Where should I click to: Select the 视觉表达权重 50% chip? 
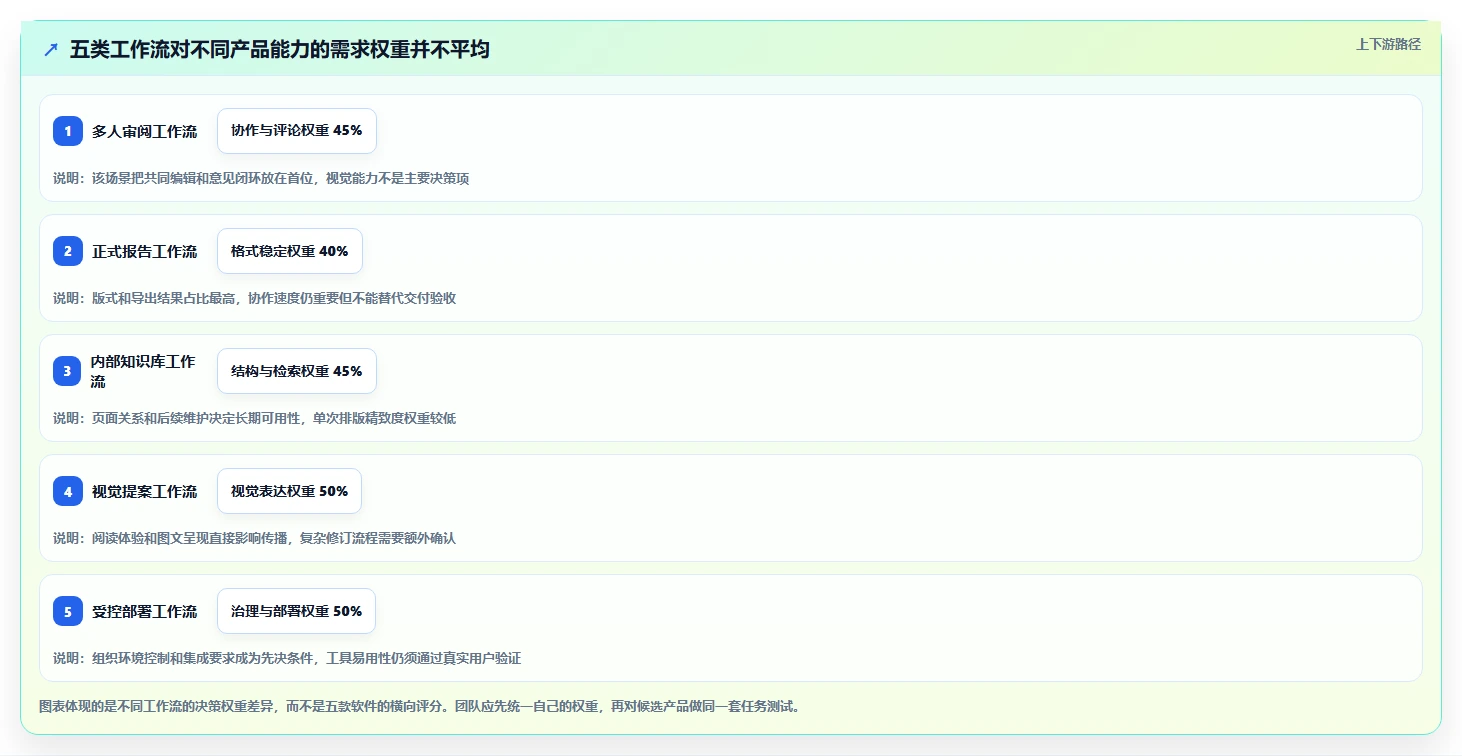pos(290,491)
